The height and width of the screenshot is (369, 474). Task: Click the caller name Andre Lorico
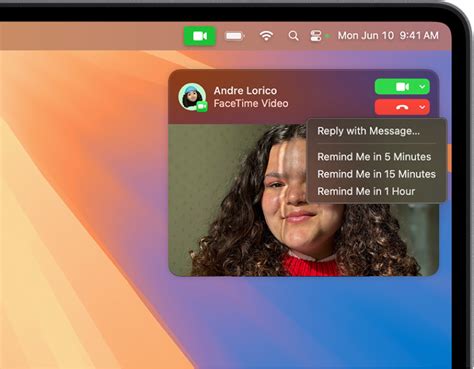(245, 91)
